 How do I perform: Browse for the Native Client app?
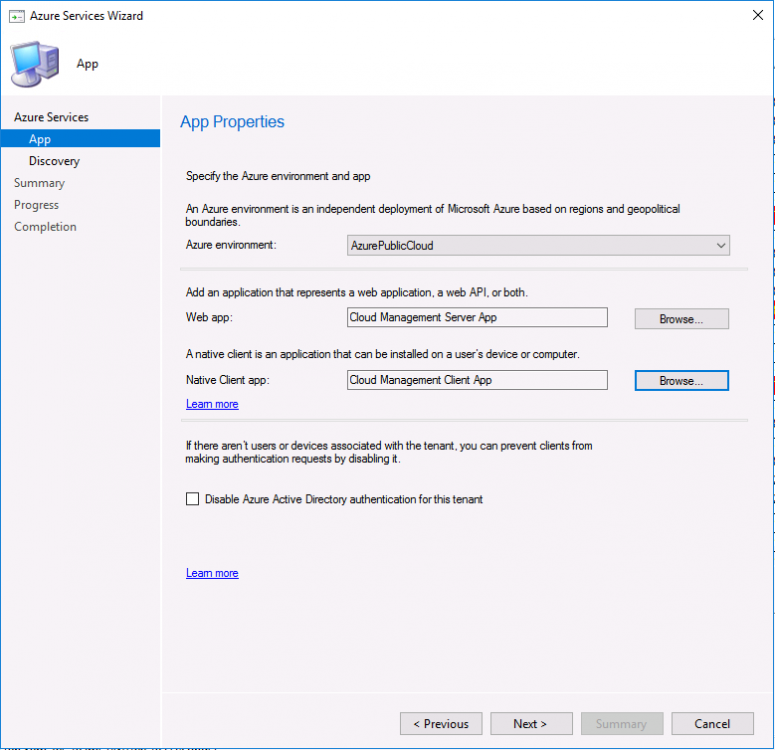click(681, 381)
